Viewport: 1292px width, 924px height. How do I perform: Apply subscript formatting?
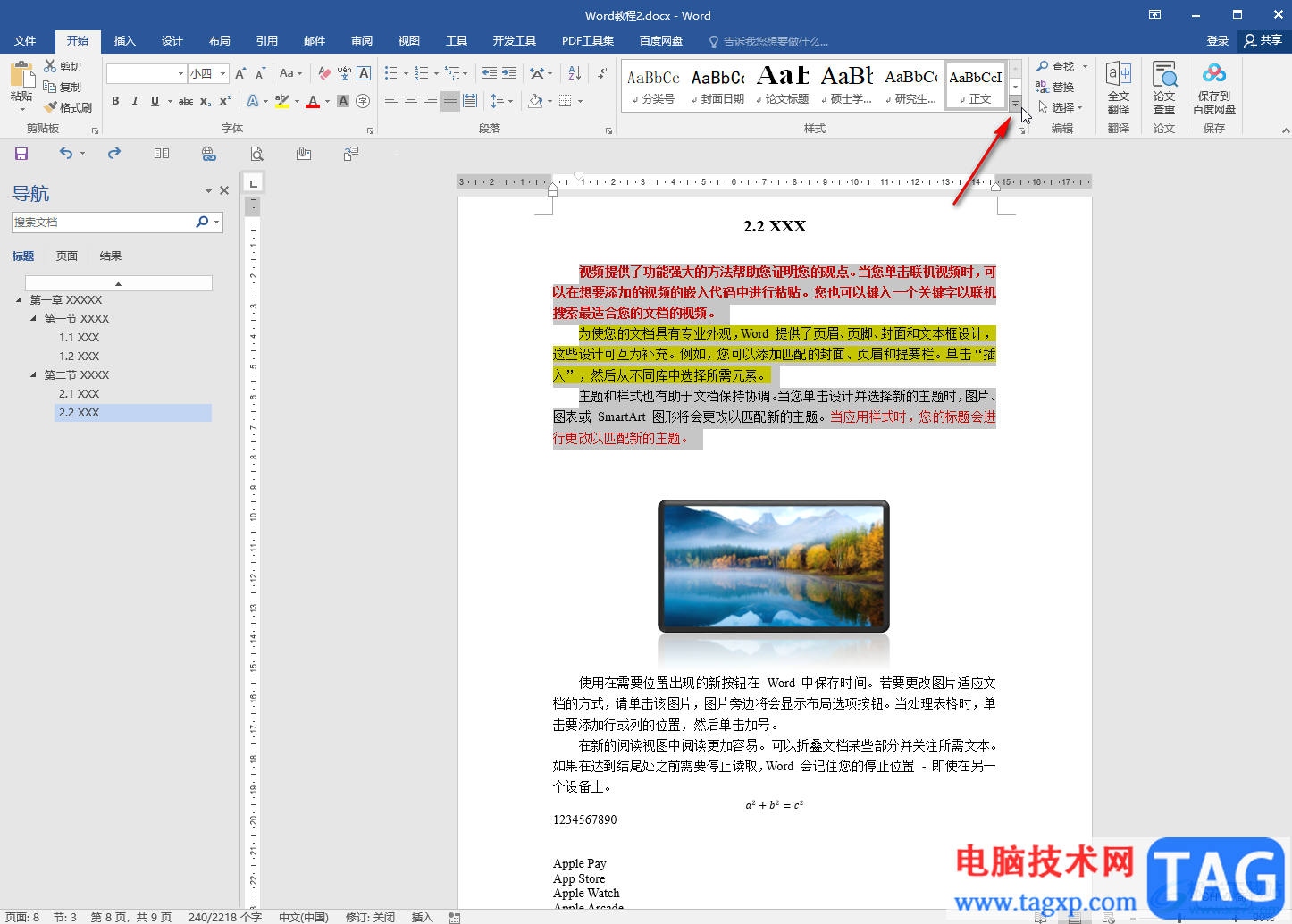[206, 101]
